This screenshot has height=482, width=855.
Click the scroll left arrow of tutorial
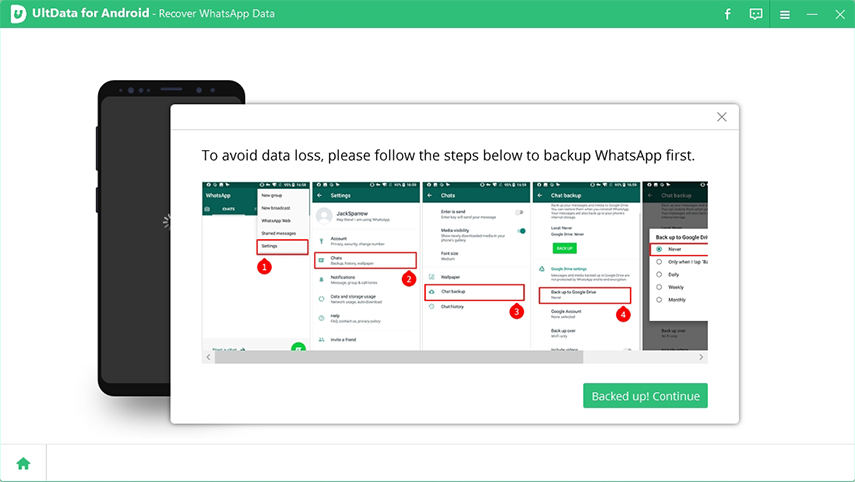(x=208, y=357)
